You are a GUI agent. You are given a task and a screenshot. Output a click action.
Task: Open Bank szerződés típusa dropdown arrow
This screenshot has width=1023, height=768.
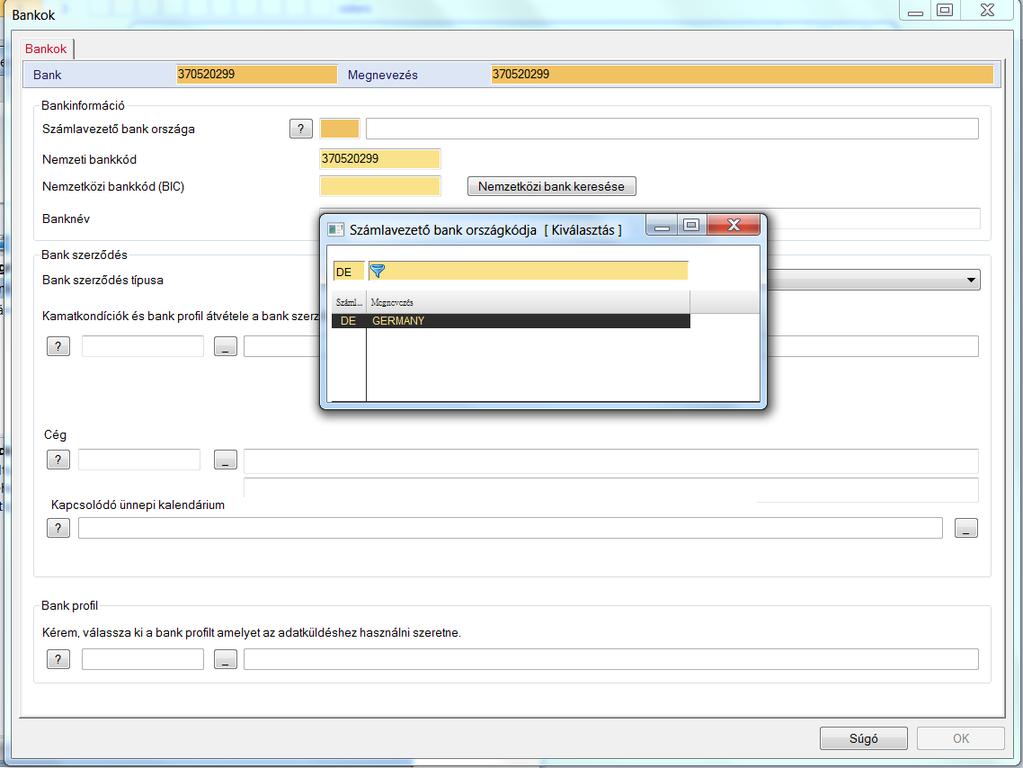tap(971, 280)
